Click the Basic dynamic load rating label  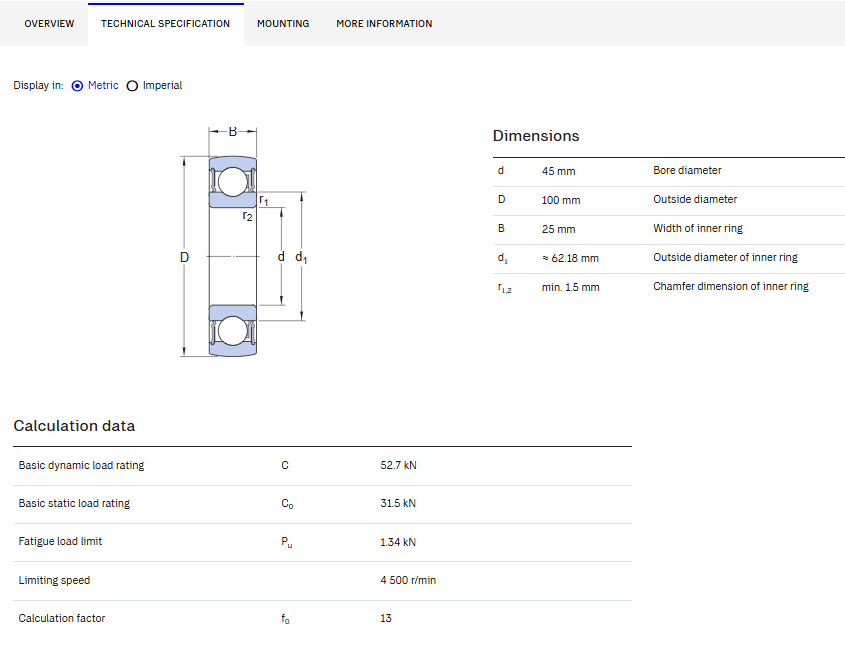tap(81, 465)
